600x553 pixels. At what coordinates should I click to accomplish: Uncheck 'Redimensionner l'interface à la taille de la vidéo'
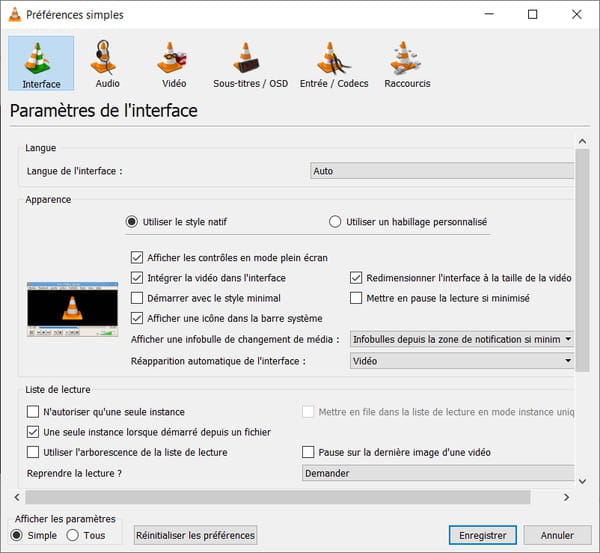(x=356, y=278)
